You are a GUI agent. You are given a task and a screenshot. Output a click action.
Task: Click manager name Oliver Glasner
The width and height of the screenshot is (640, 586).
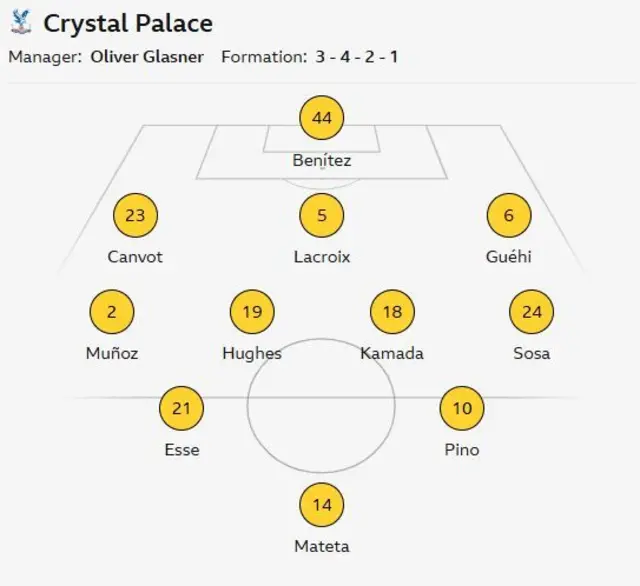(147, 57)
